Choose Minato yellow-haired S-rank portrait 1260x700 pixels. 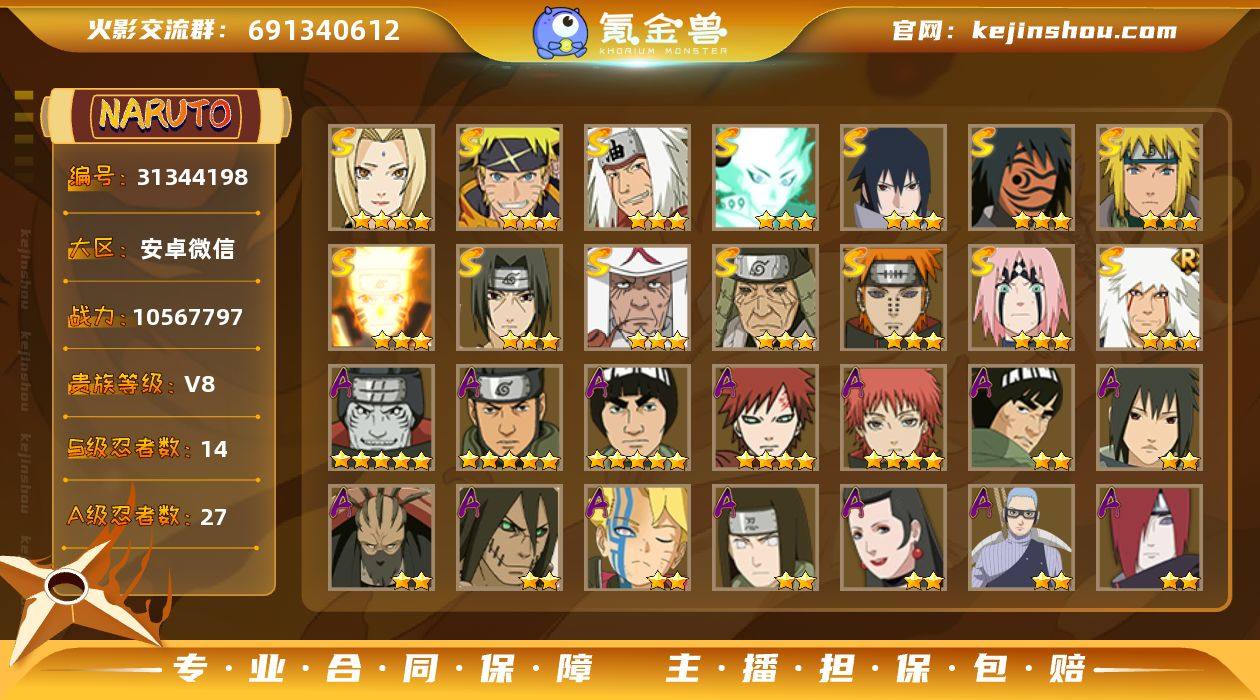coord(1150,178)
